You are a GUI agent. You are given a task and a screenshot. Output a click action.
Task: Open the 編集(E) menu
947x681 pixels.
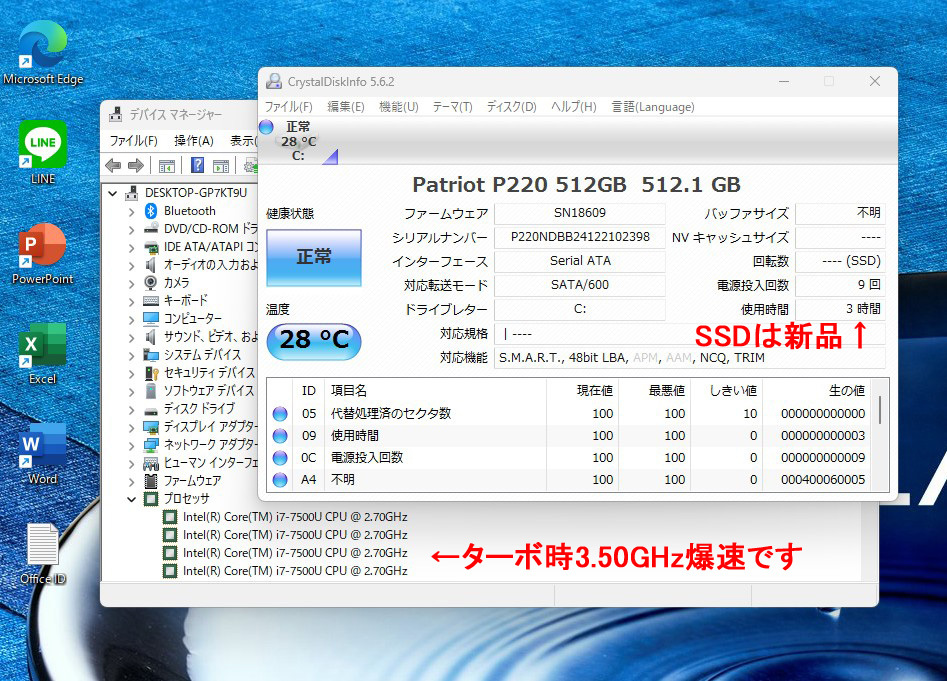(x=345, y=107)
